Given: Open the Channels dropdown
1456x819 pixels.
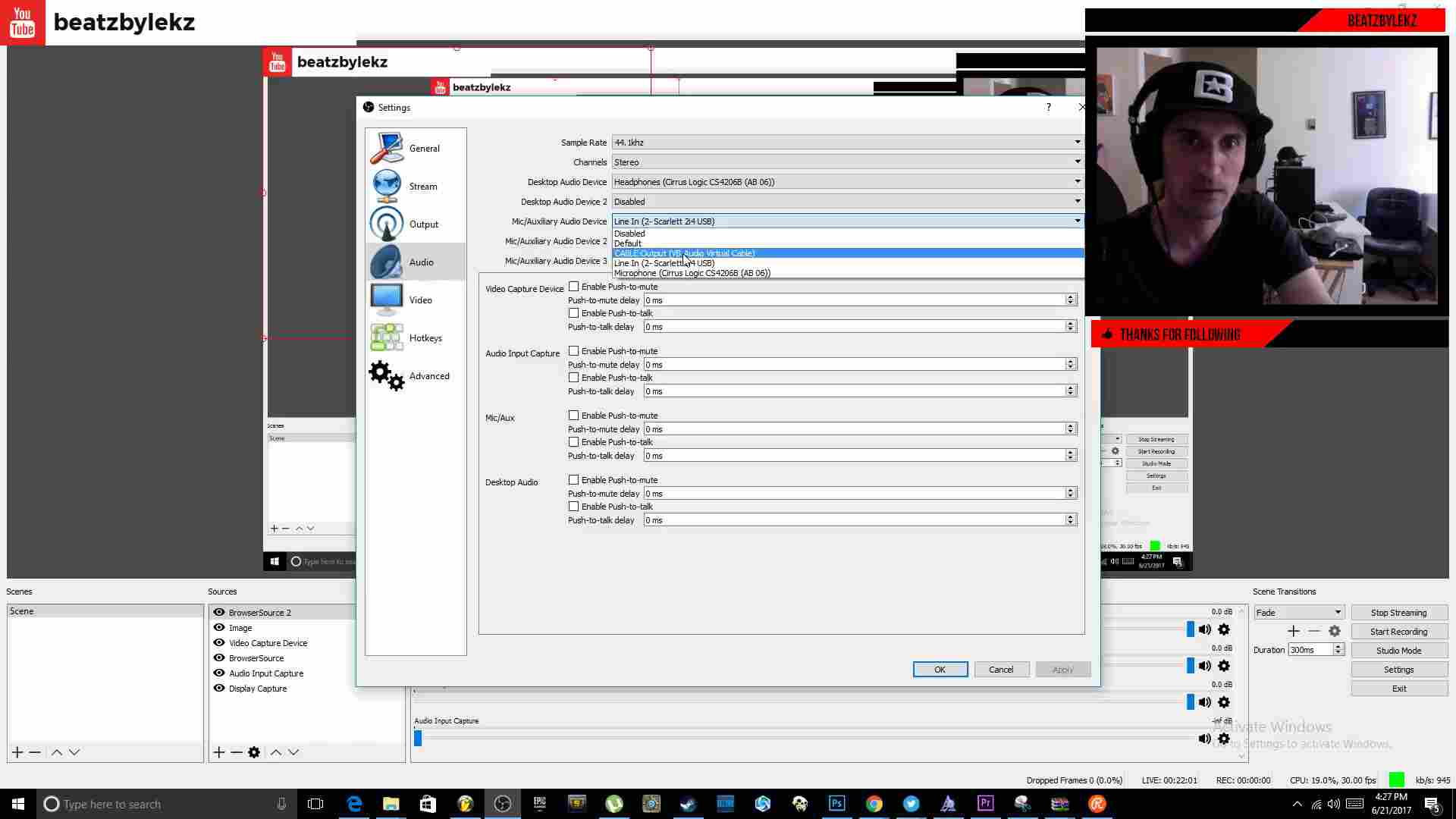Looking at the screenshot, I should point(848,162).
